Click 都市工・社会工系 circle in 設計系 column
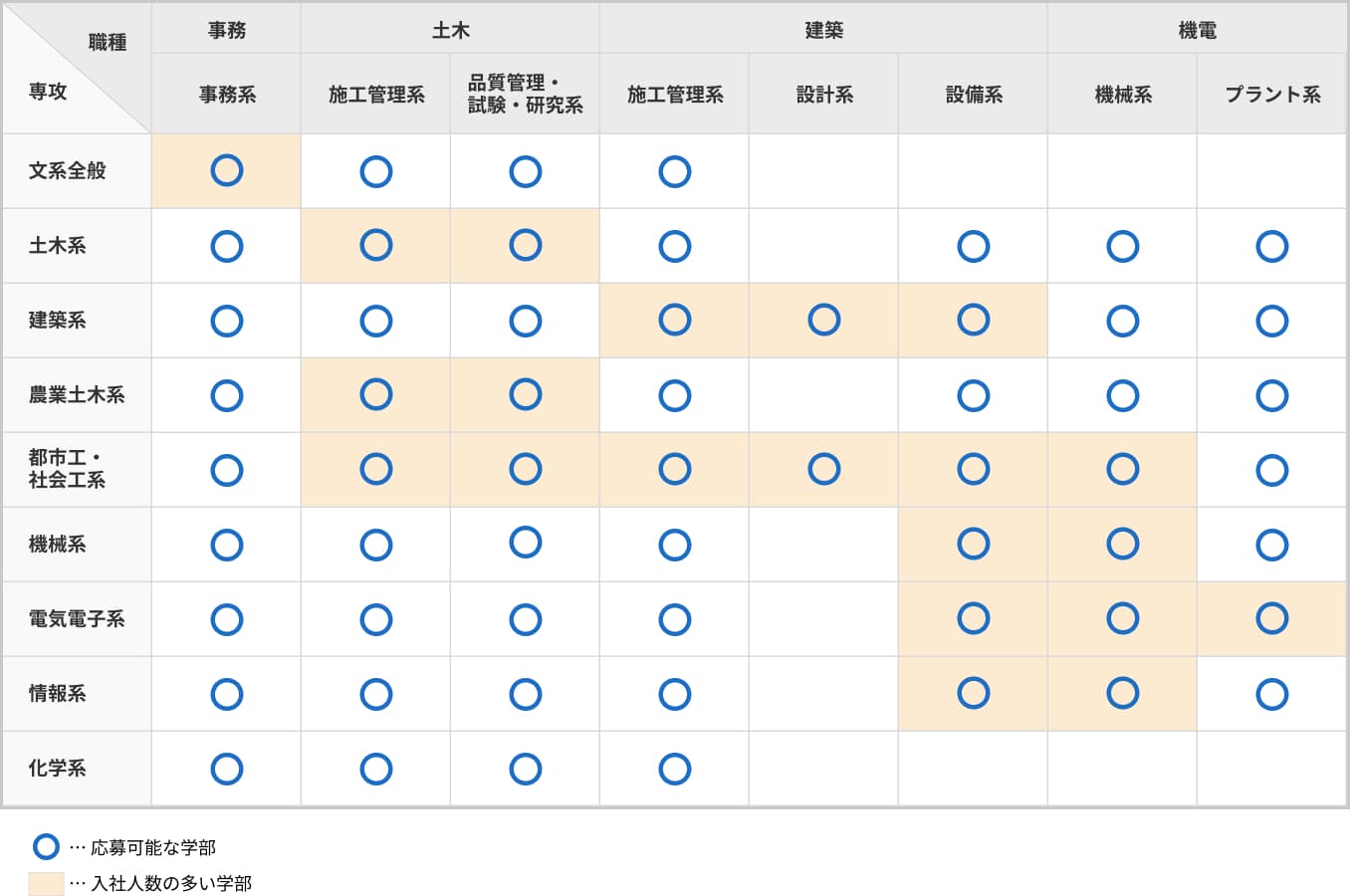The width and height of the screenshot is (1350, 896). tap(824, 469)
